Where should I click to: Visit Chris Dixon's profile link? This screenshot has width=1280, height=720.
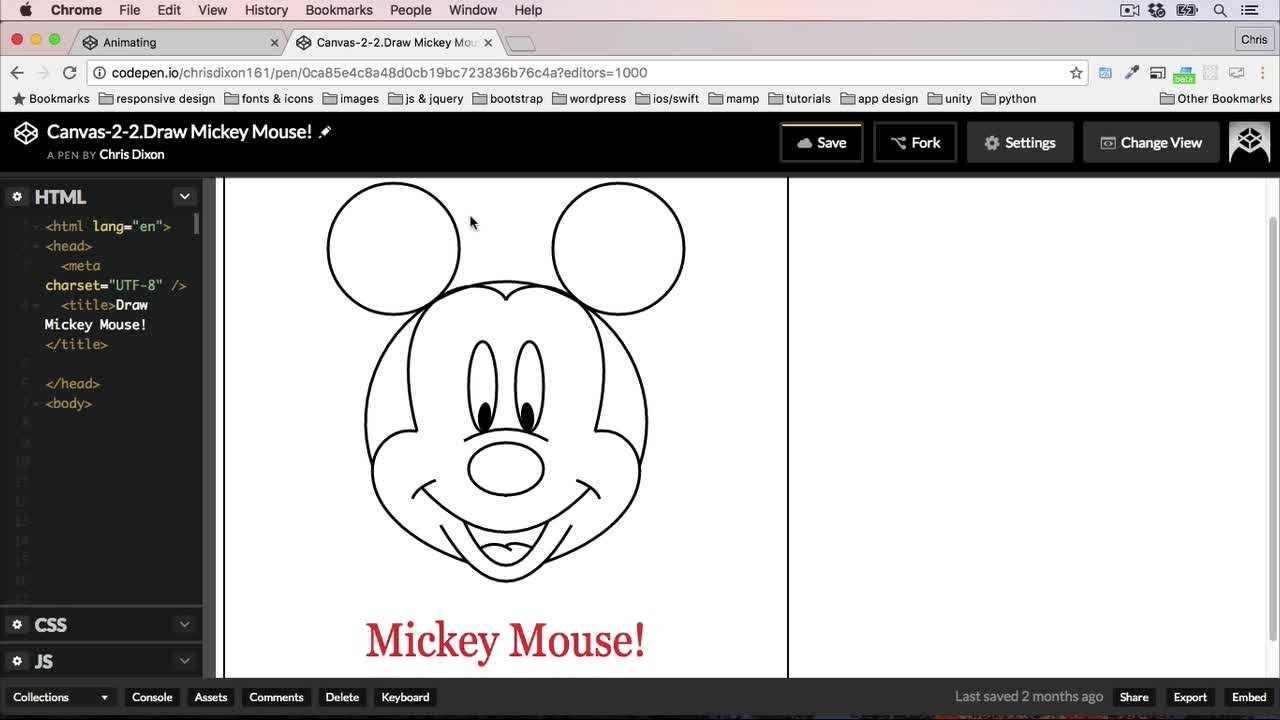(x=132, y=155)
